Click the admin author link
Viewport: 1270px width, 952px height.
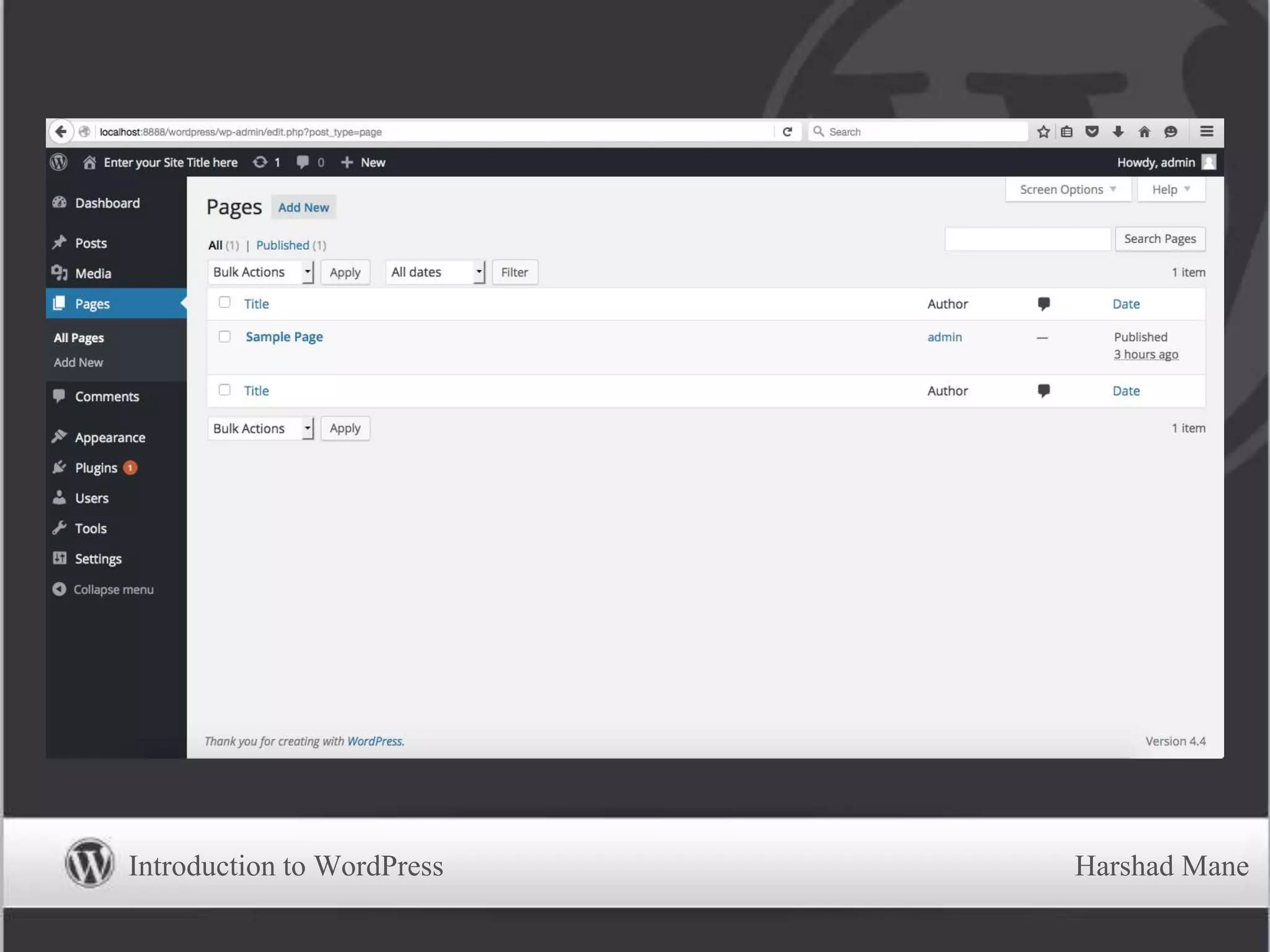pyautogui.click(x=944, y=337)
